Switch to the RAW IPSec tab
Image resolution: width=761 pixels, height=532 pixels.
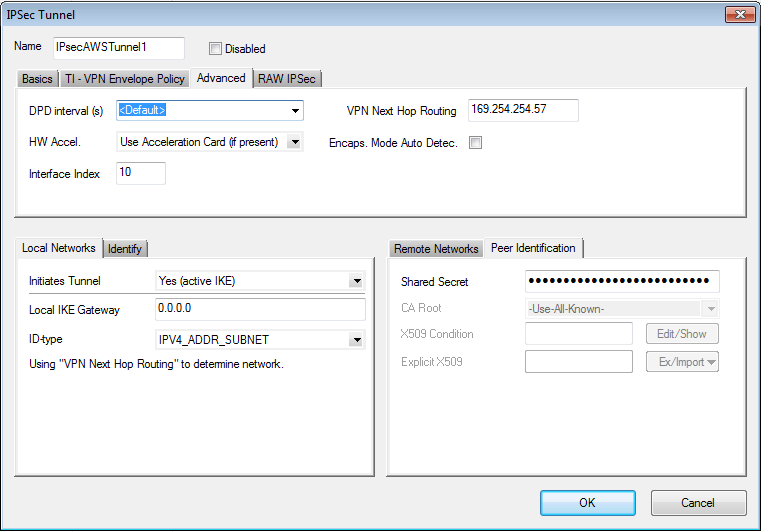pyautogui.click(x=287, y=79)
